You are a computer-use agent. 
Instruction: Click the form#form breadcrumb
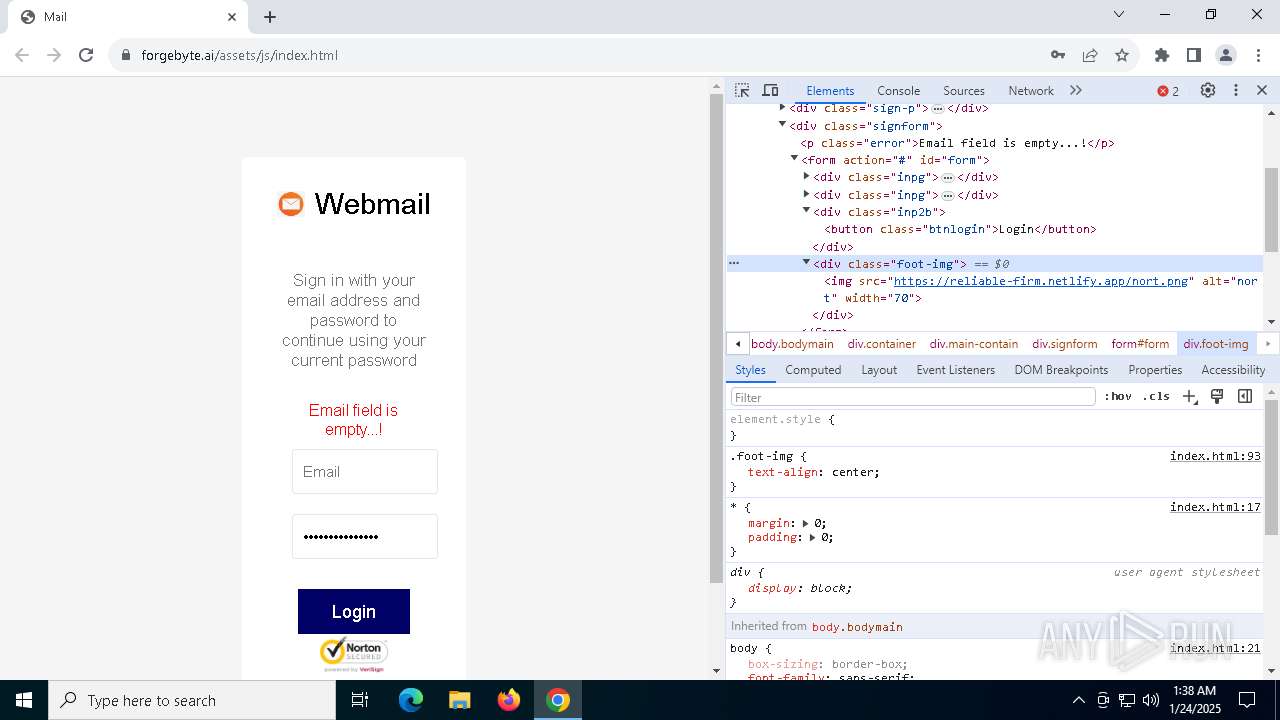[1140, 344]
